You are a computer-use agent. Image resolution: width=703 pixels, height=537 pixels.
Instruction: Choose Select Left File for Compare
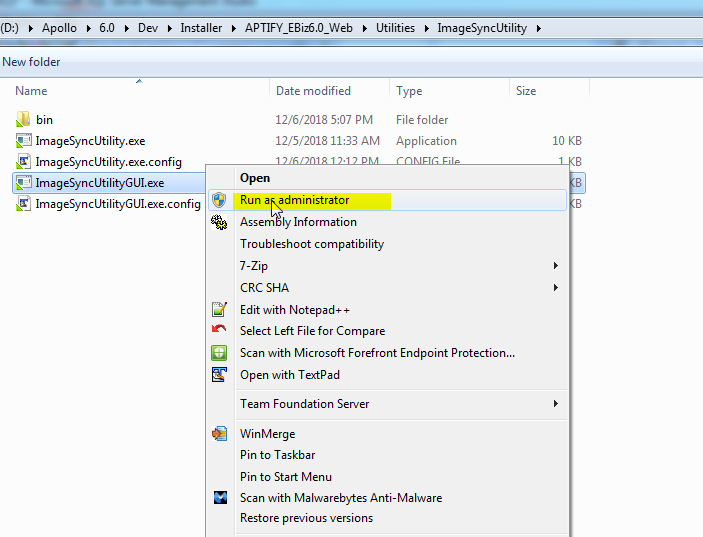click(x=312, y=331)
